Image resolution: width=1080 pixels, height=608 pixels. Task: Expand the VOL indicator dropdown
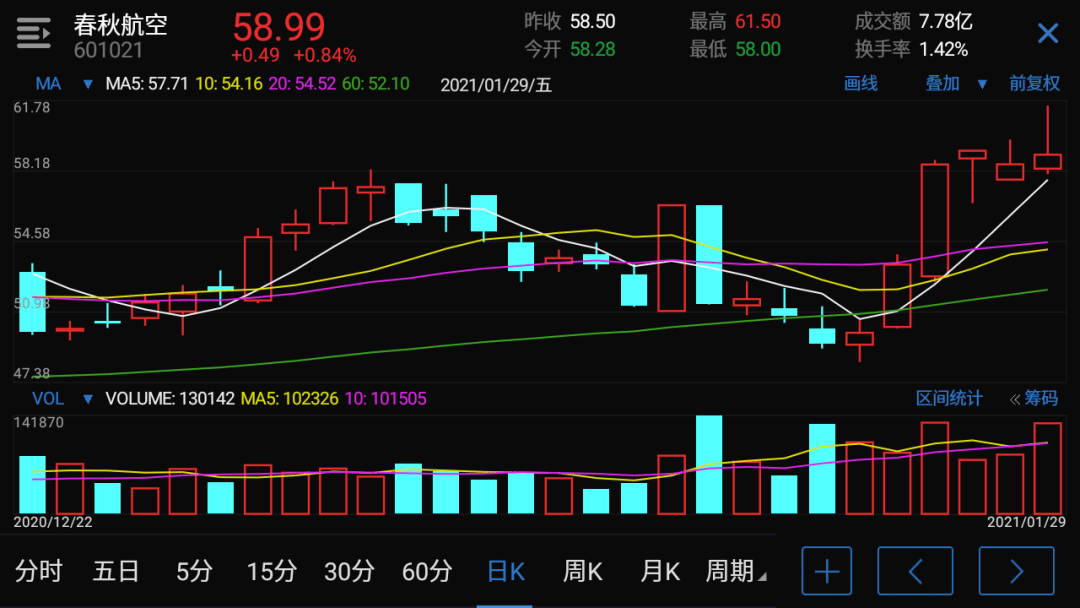pos(87,399)
